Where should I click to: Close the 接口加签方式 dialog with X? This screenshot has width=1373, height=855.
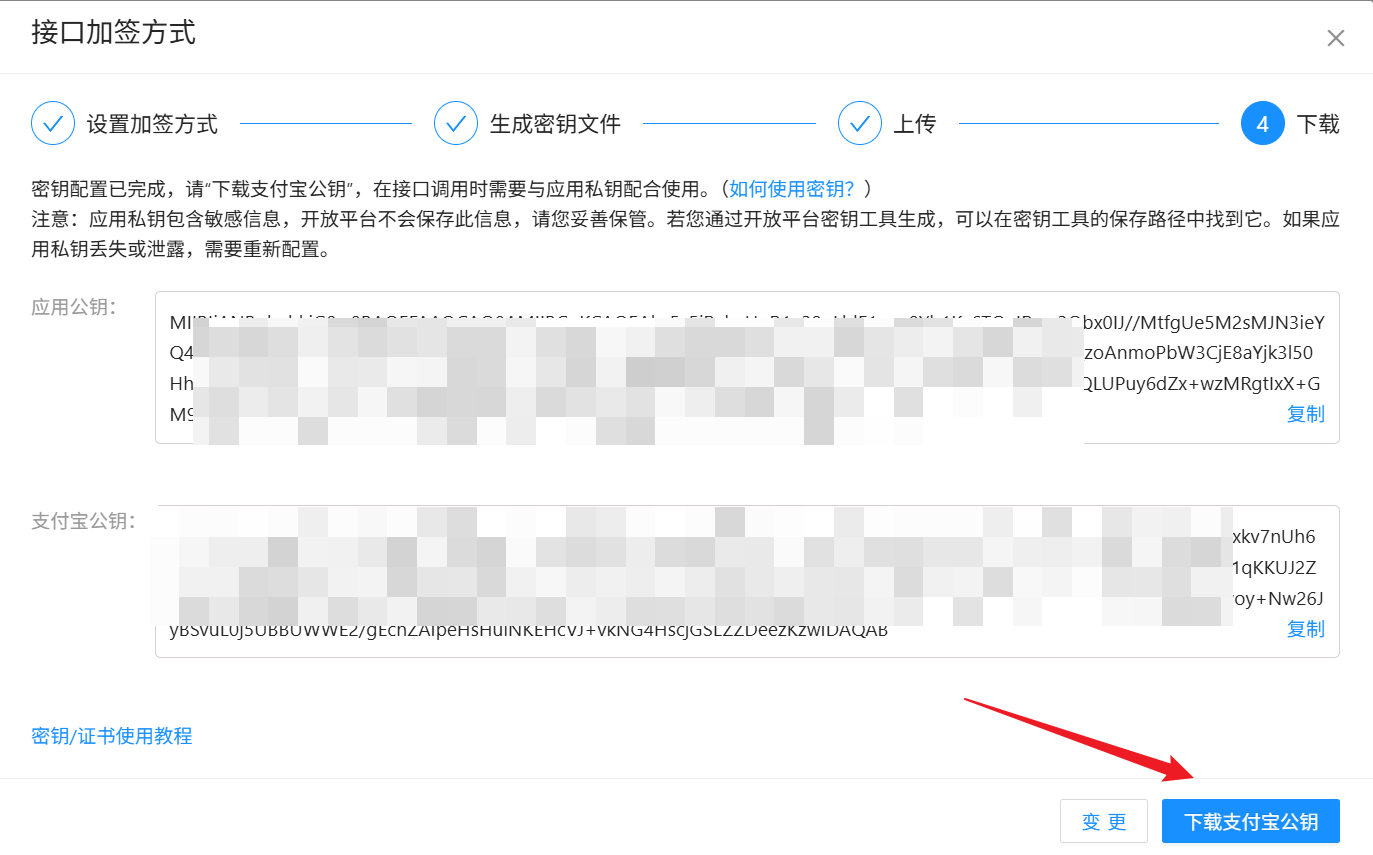tap(1335, 39)
